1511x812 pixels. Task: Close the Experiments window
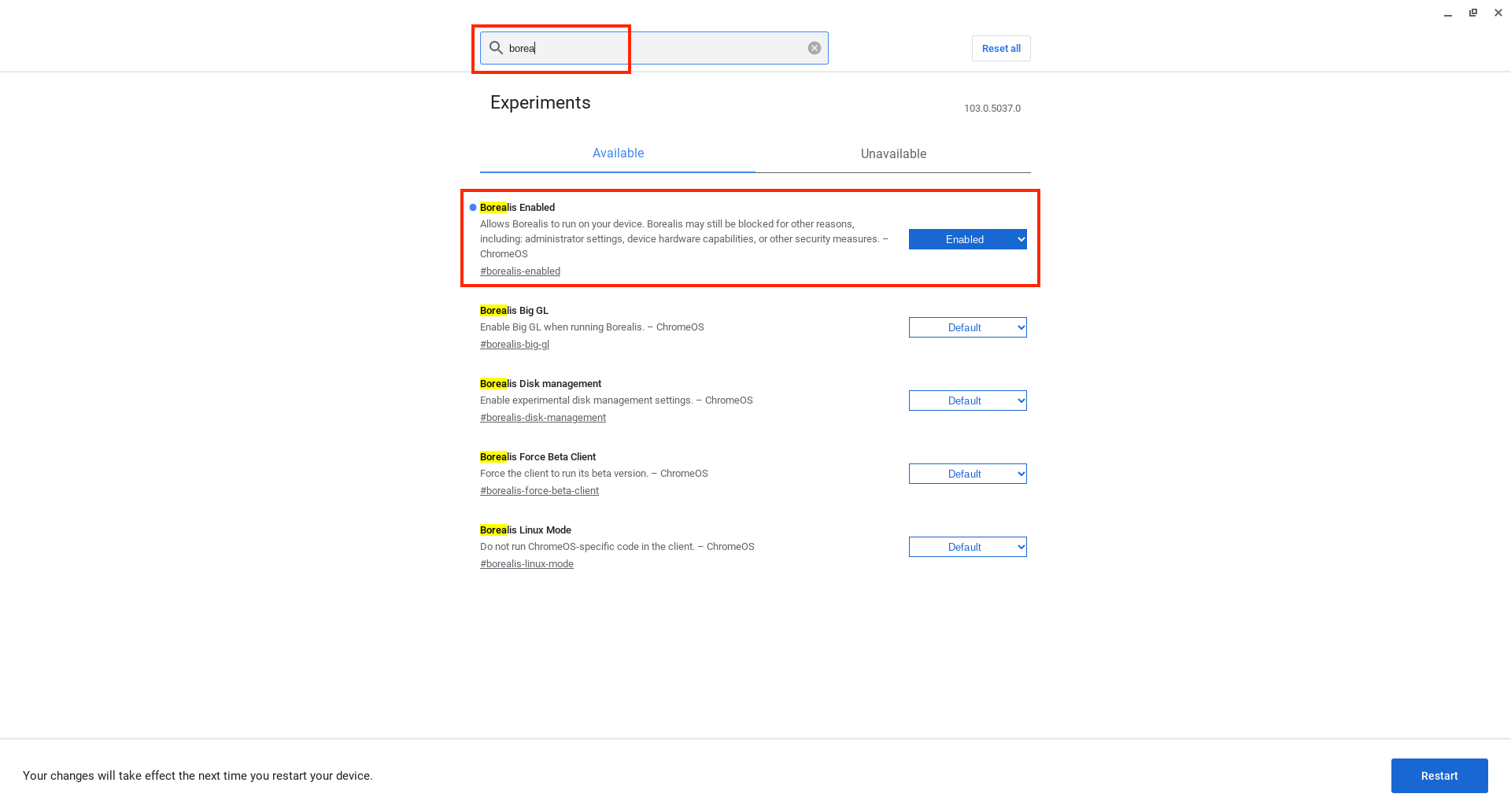click(x=1498, y=13)
